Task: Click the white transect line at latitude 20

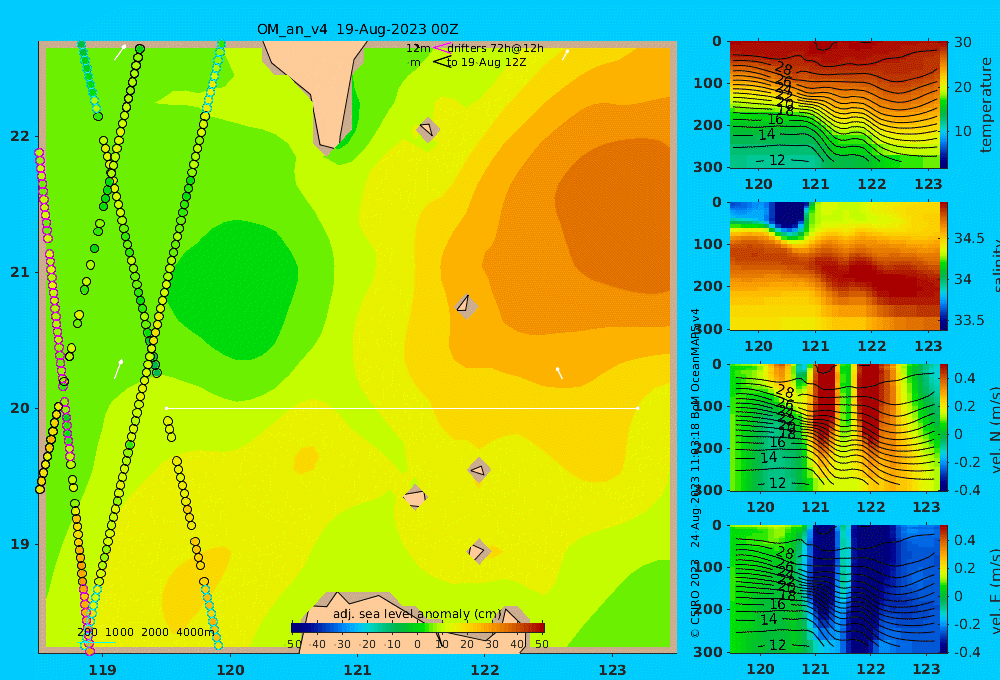Action: (402, 408)
